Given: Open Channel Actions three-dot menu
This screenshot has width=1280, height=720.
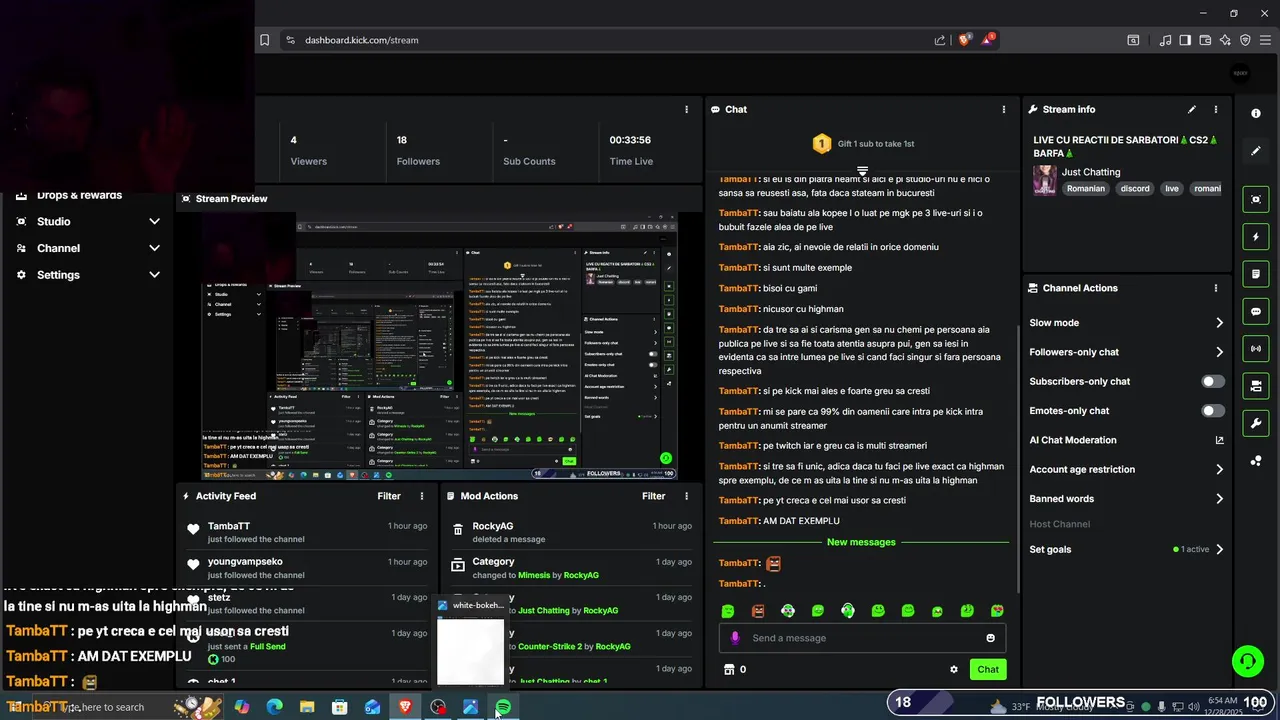Looking at the screenshot, I should click(x=1216, y=288).
